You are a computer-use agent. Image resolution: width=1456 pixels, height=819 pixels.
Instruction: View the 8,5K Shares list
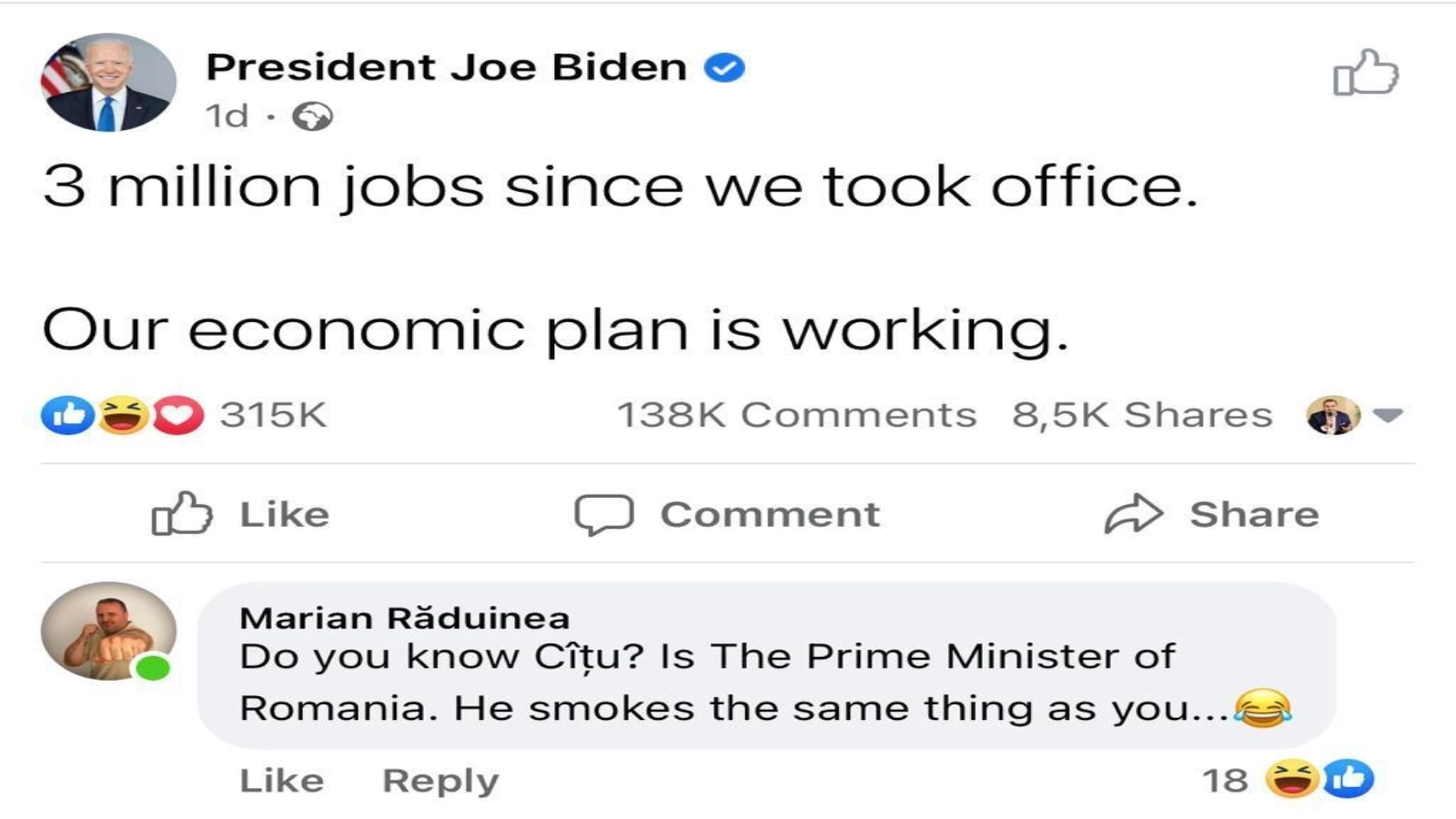tap(1142, 415)
